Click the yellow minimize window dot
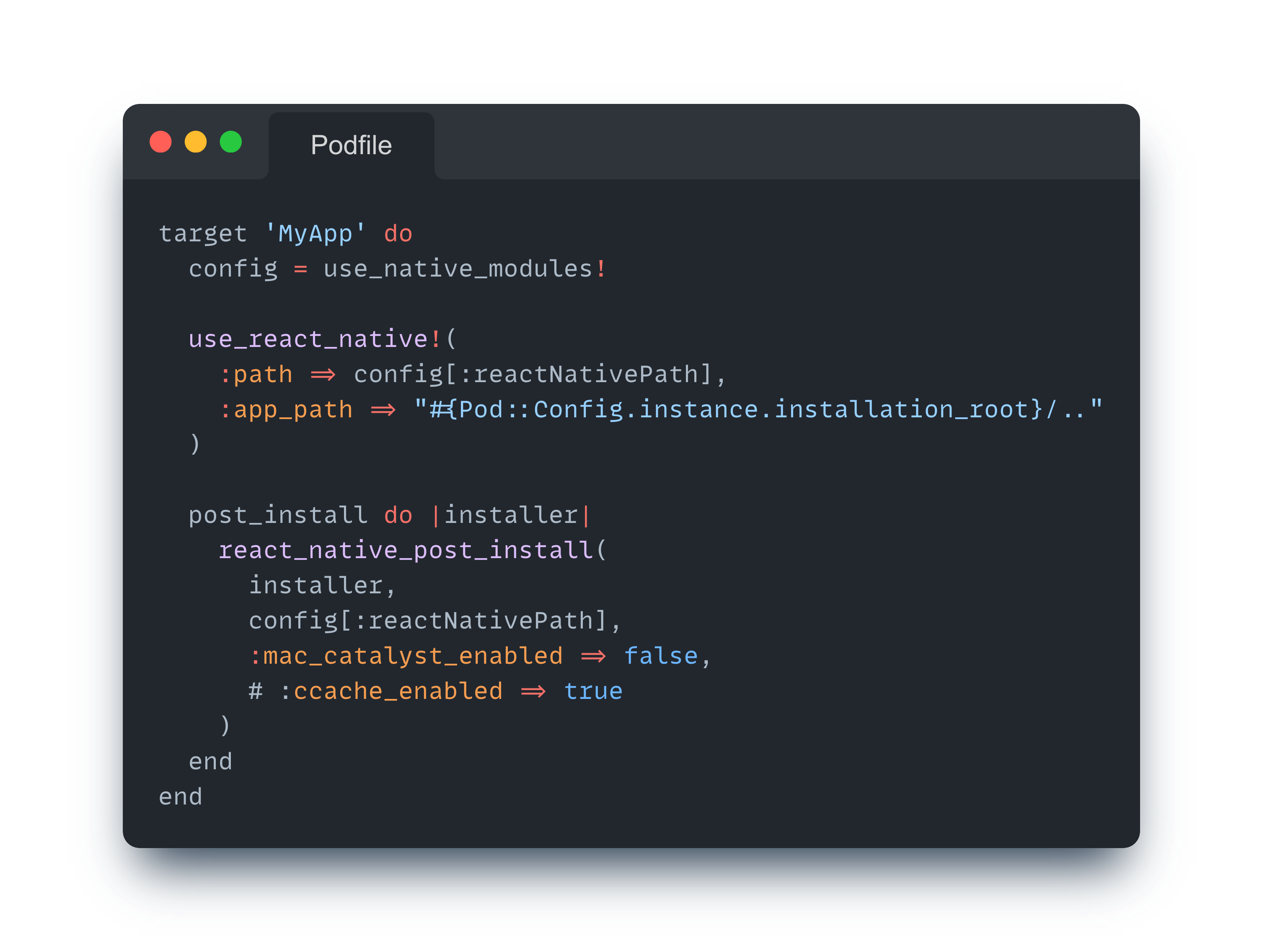The image size is (1262, 952). click(x=196, y=142)
